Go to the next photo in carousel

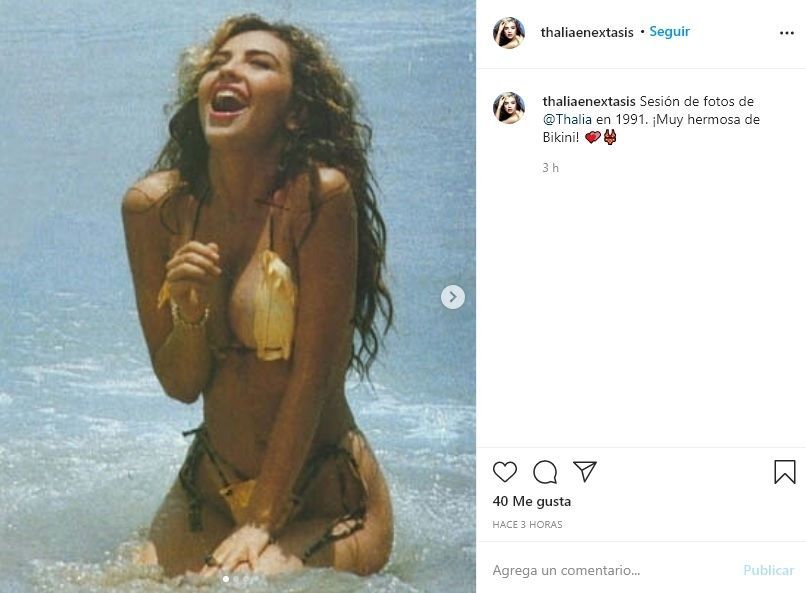click(x=453, y=297)
